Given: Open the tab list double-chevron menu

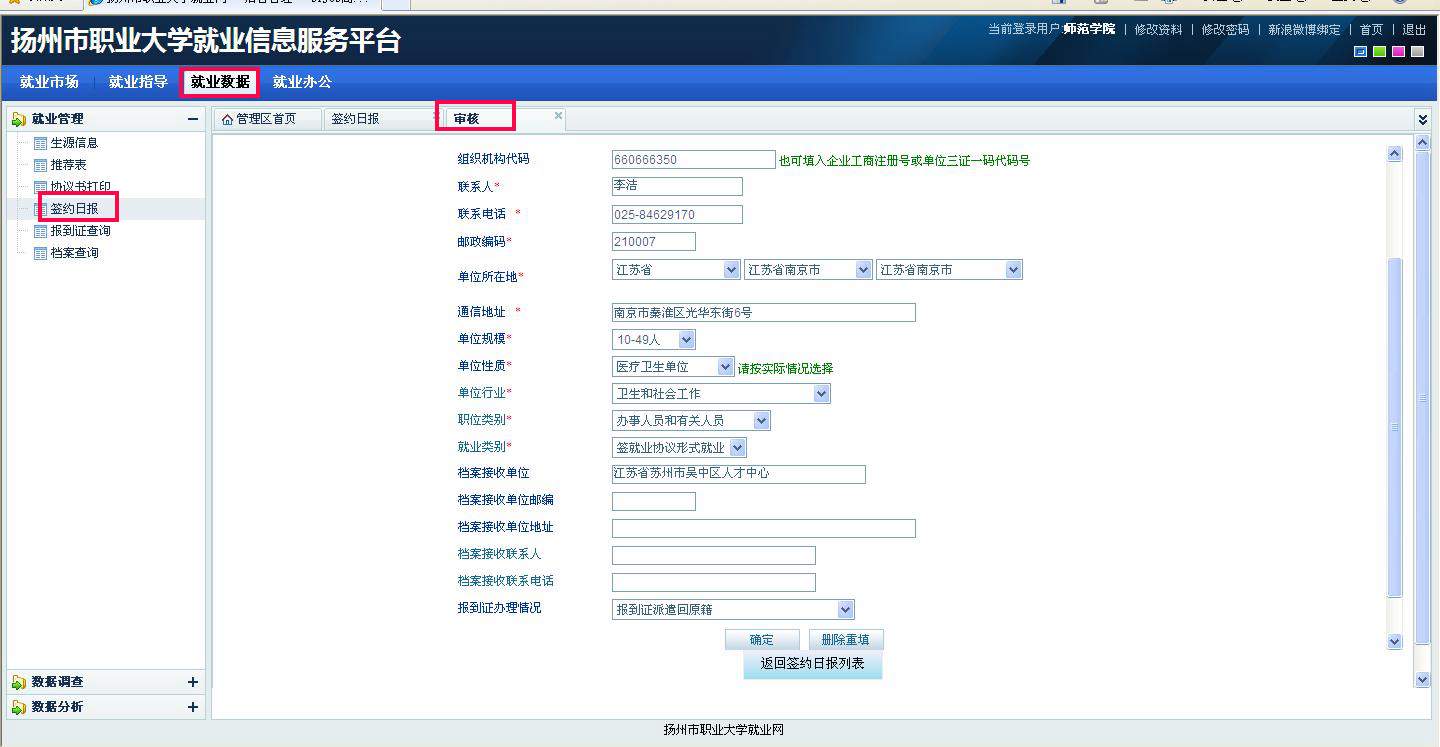Looking at the screenshot, I should click(1423, 119).
